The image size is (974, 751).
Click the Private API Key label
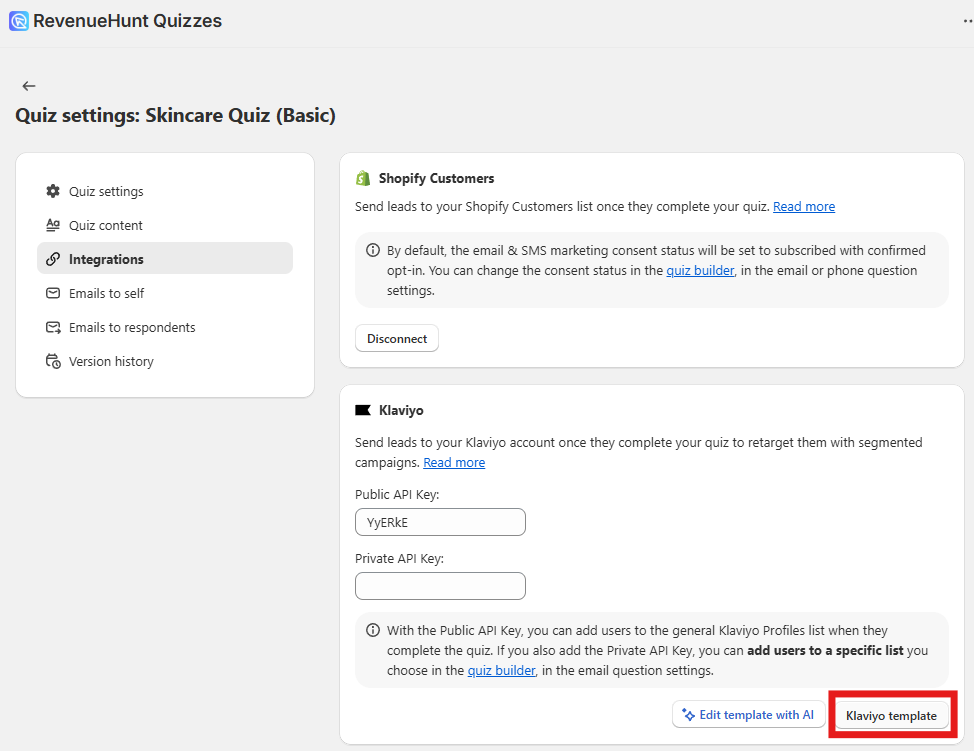click(399, 558)
